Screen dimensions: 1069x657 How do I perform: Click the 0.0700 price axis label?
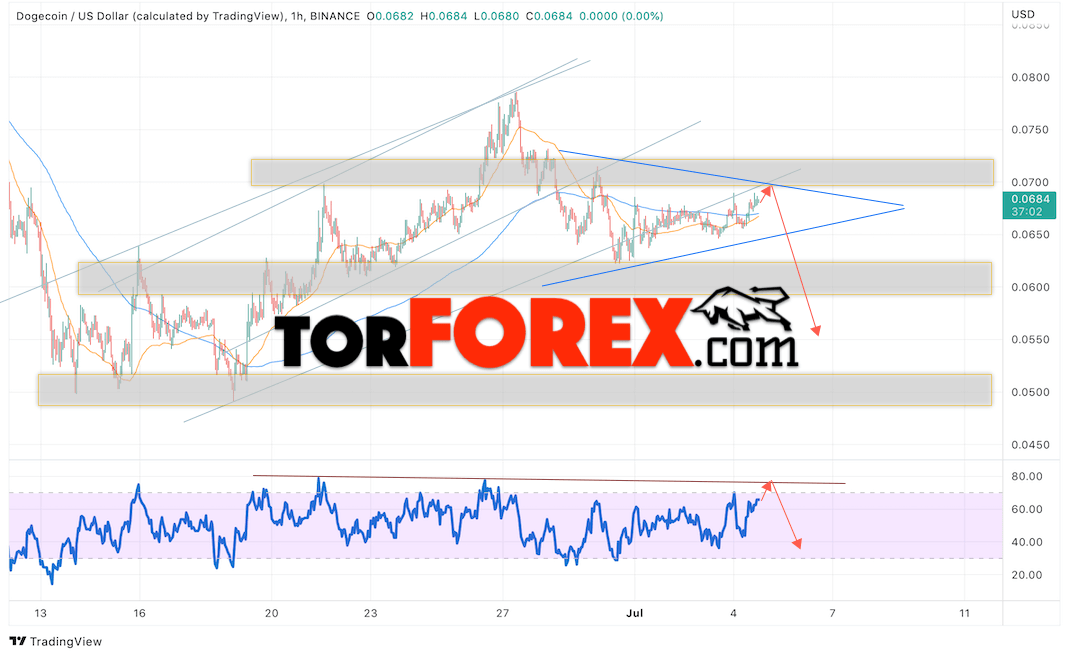pos(1030,183)
